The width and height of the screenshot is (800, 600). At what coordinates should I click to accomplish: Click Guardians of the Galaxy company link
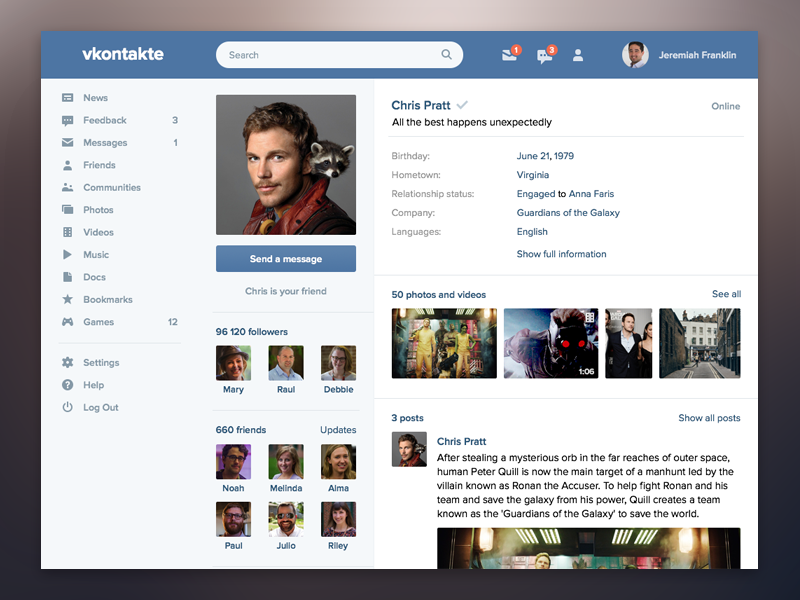click(568, 213)
